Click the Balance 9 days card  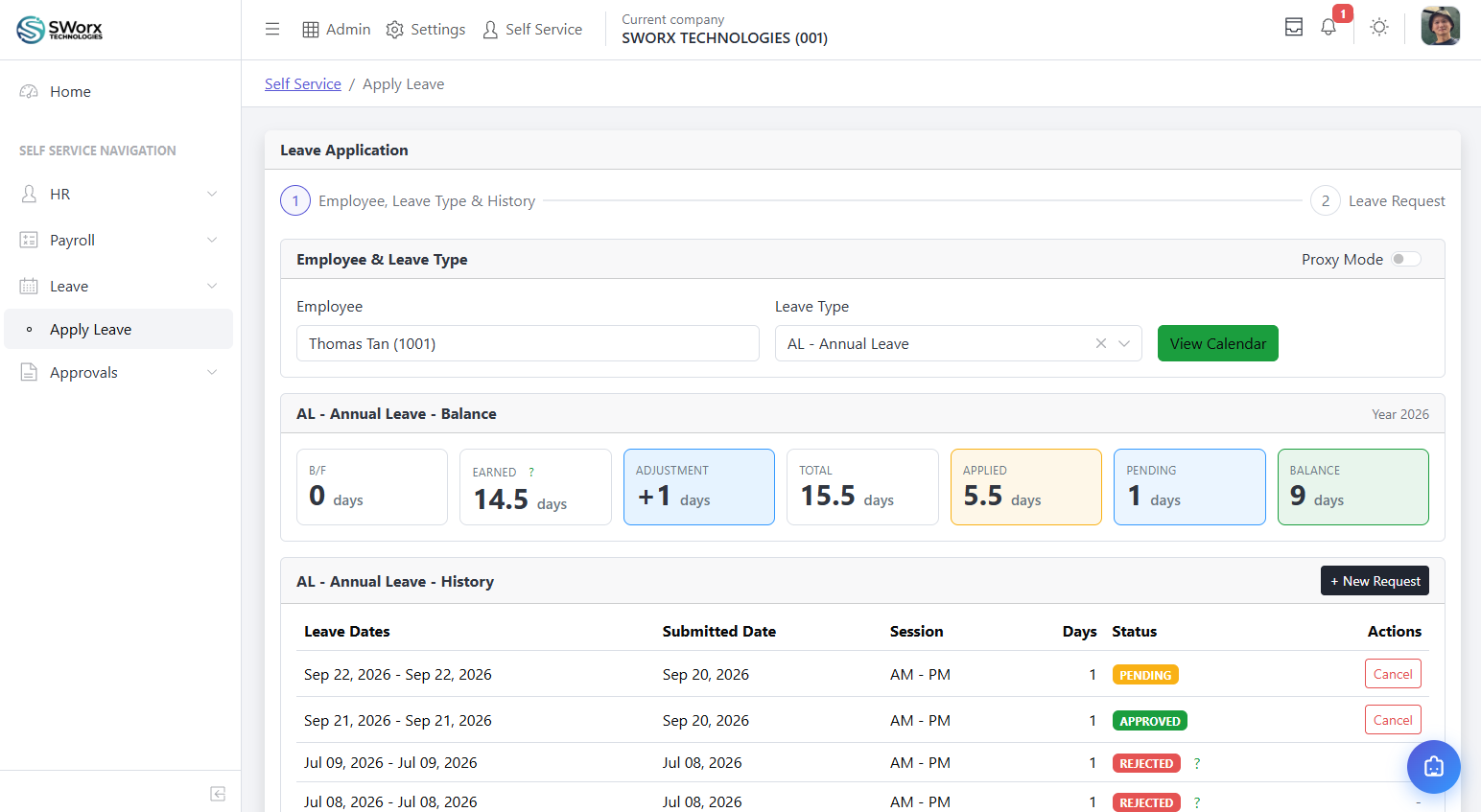(x=1353, y=487)
